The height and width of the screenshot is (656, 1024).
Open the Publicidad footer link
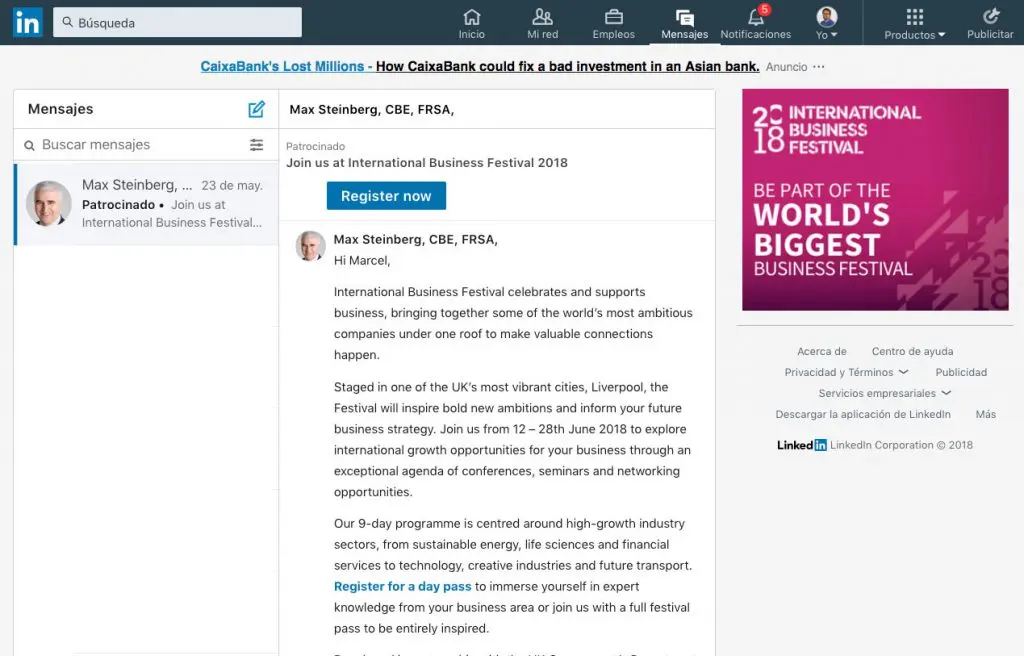(x=961, y=372)
